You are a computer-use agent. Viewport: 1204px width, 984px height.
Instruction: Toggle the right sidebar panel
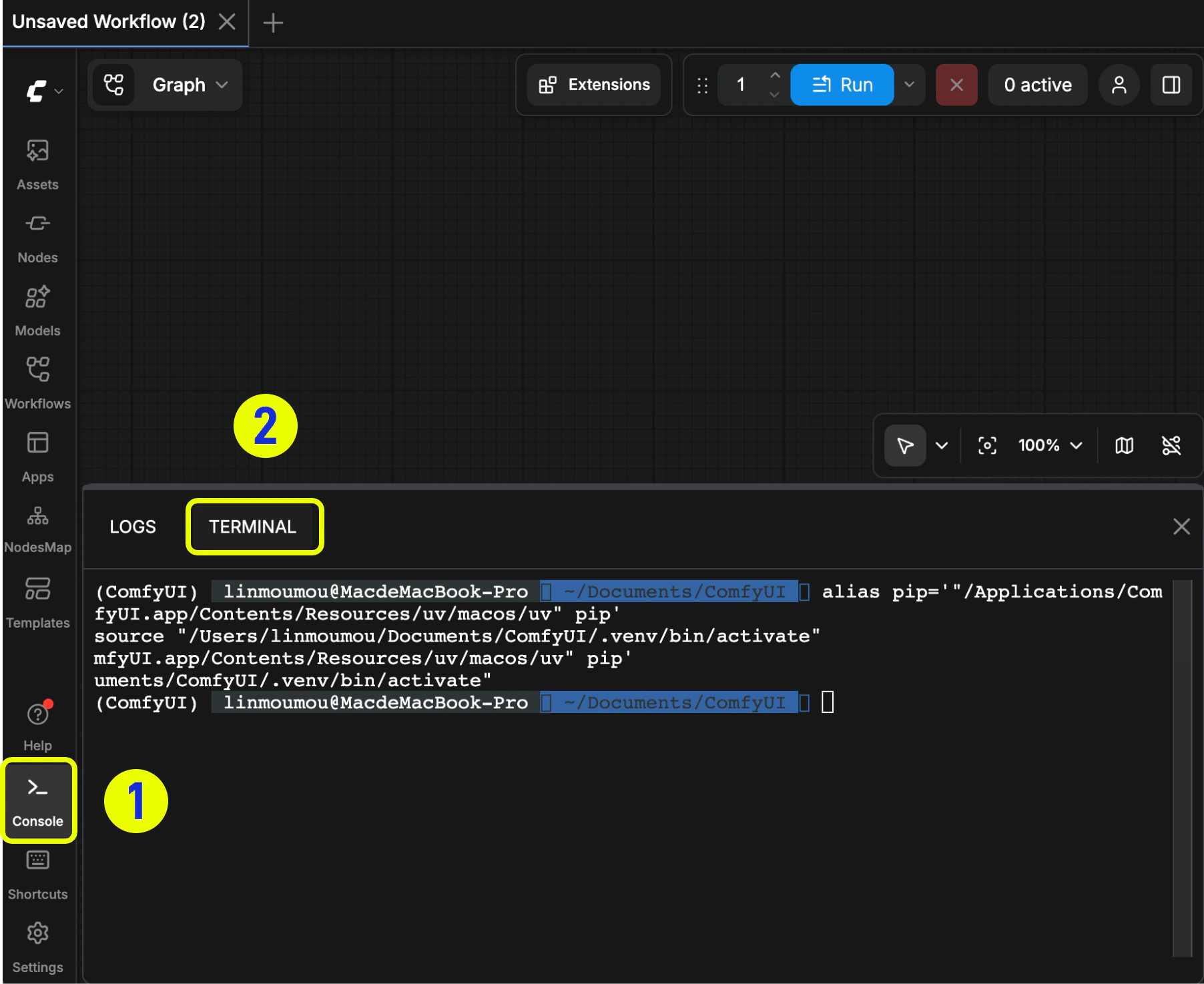pos(1171,85)
